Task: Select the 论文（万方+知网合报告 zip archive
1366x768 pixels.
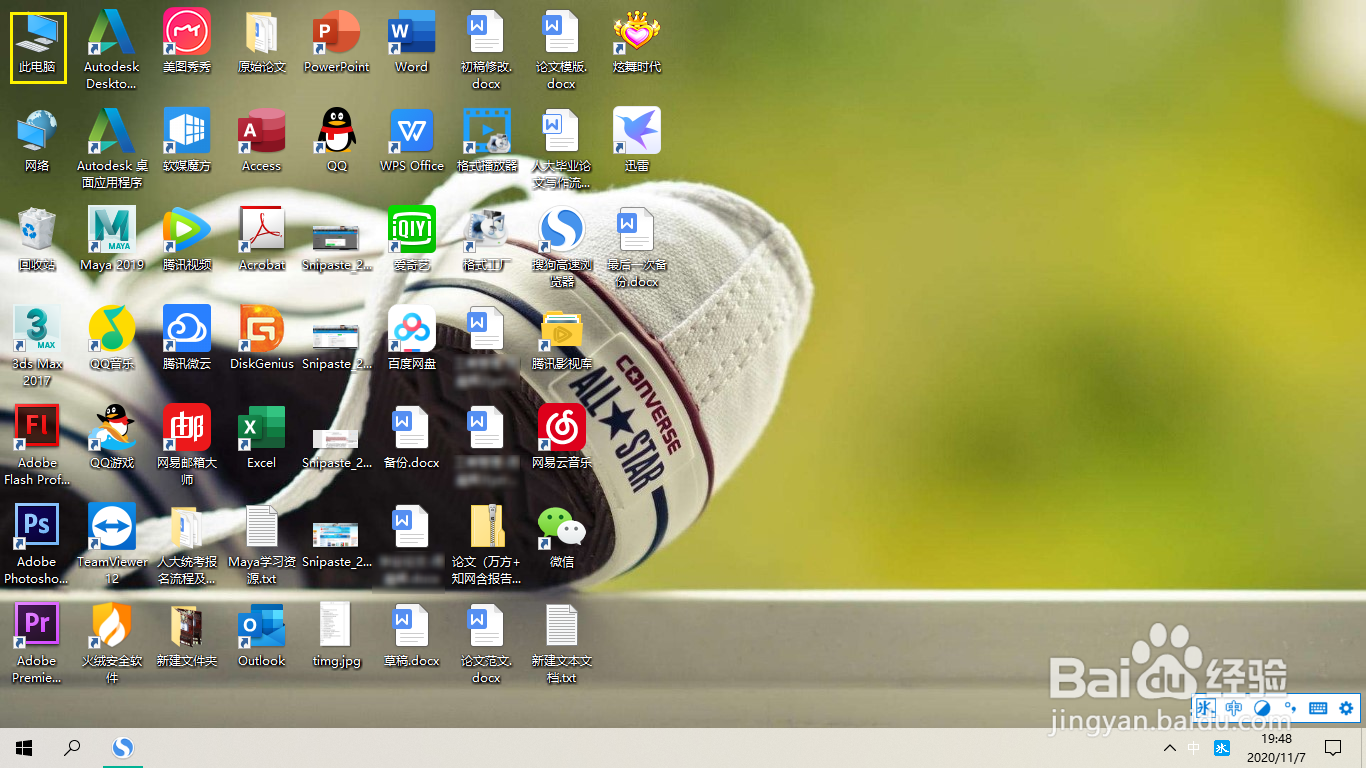Action: (x=487, y=544)
